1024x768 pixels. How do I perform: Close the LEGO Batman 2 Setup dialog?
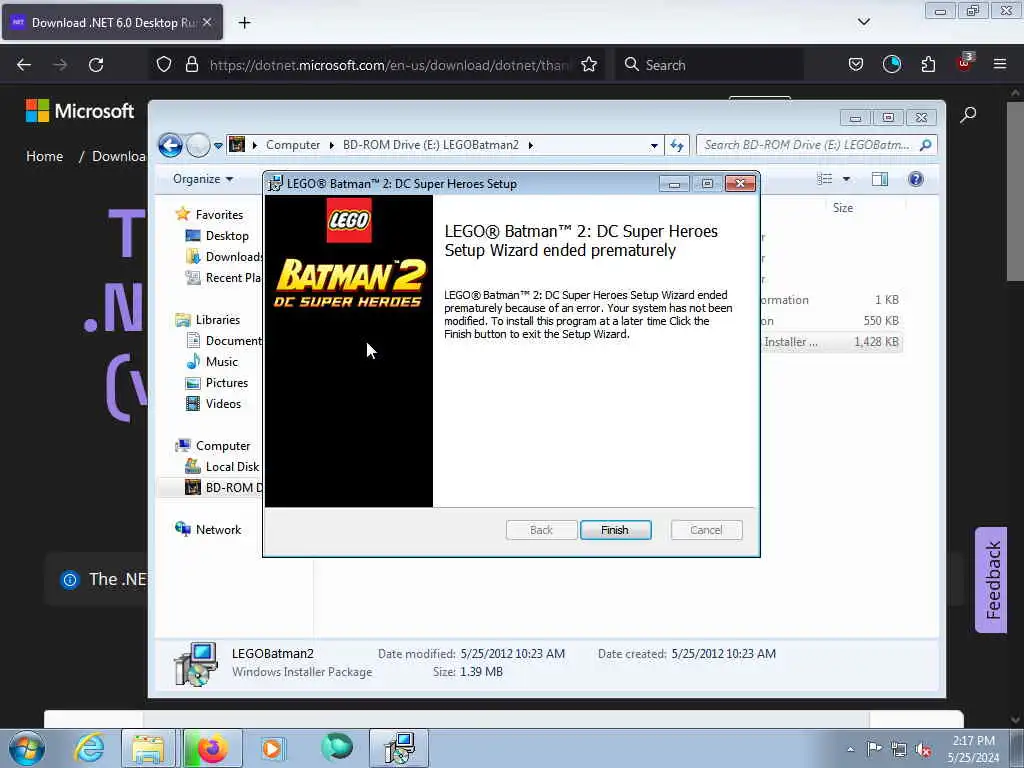pos(740,184)
